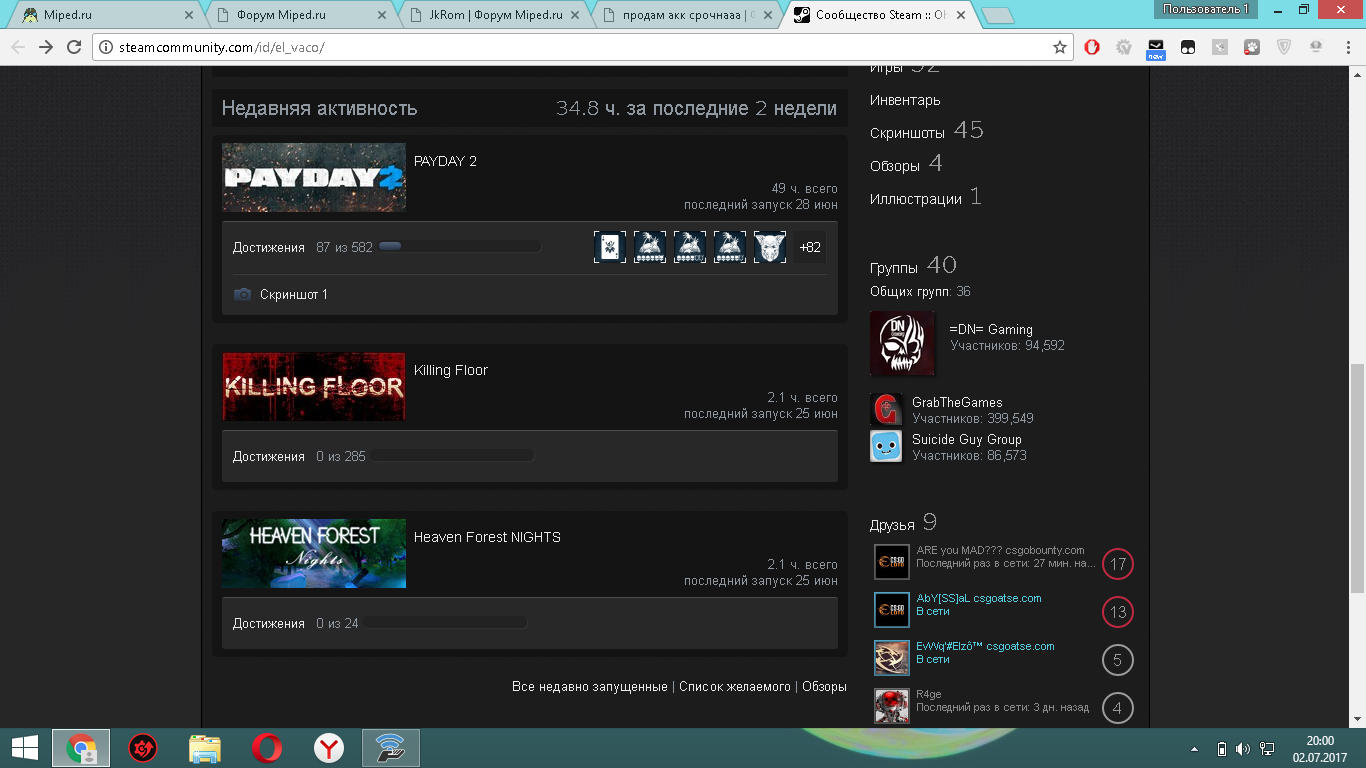Show the +82 more PAYDAY 2 achievements
1366x768 pixels.
click(x=810, y=247)
